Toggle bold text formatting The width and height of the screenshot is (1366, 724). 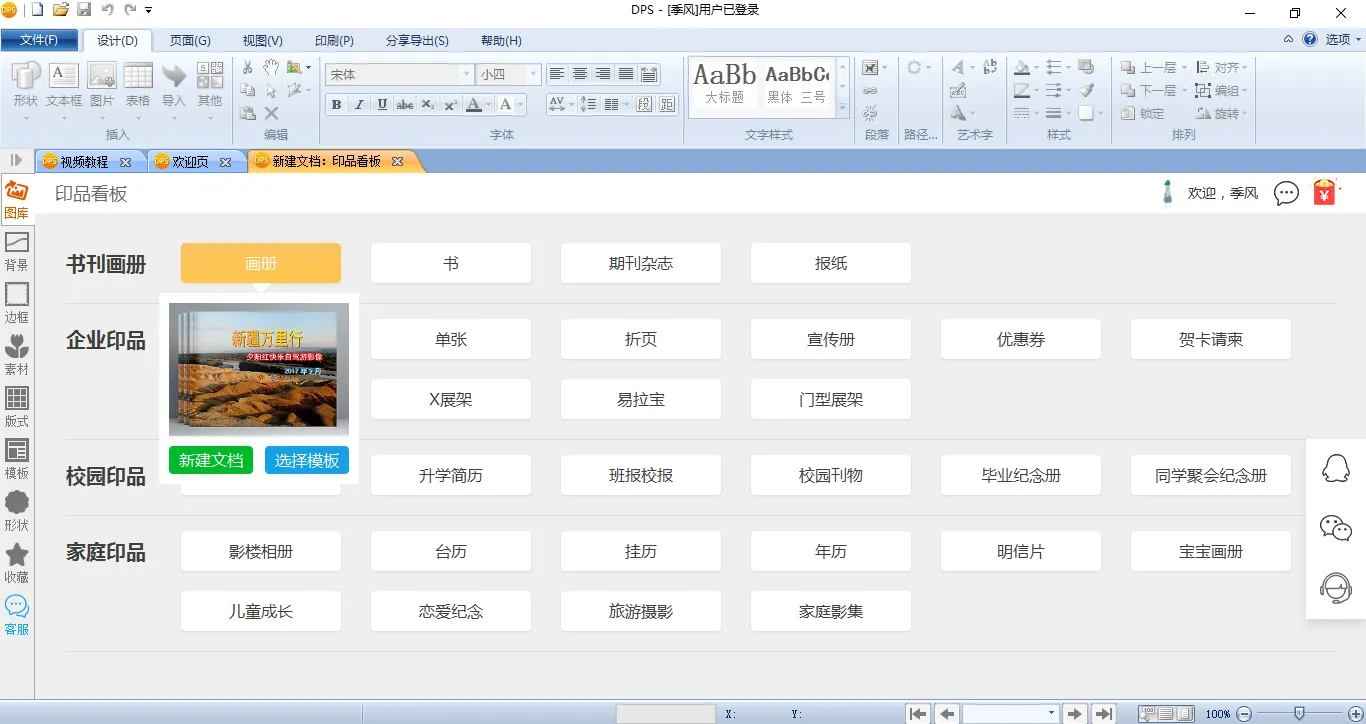(336, 105)
